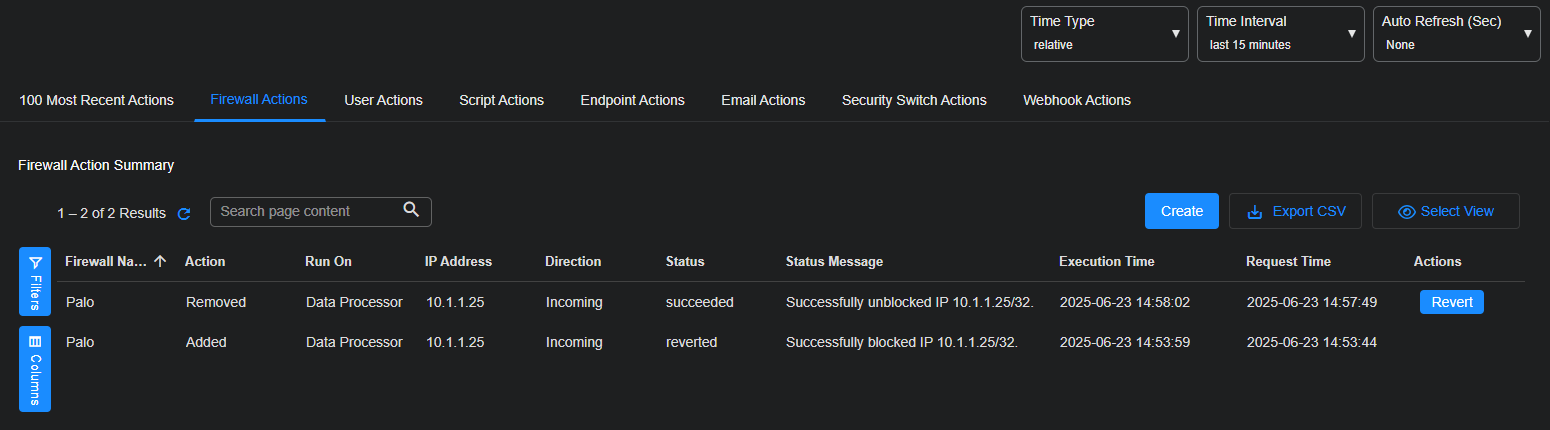Image resolution: width=1550 pixels, height=430 pixels.
Task: Go to Endpoint Actions tab
Action: click(x=632, y=100)
